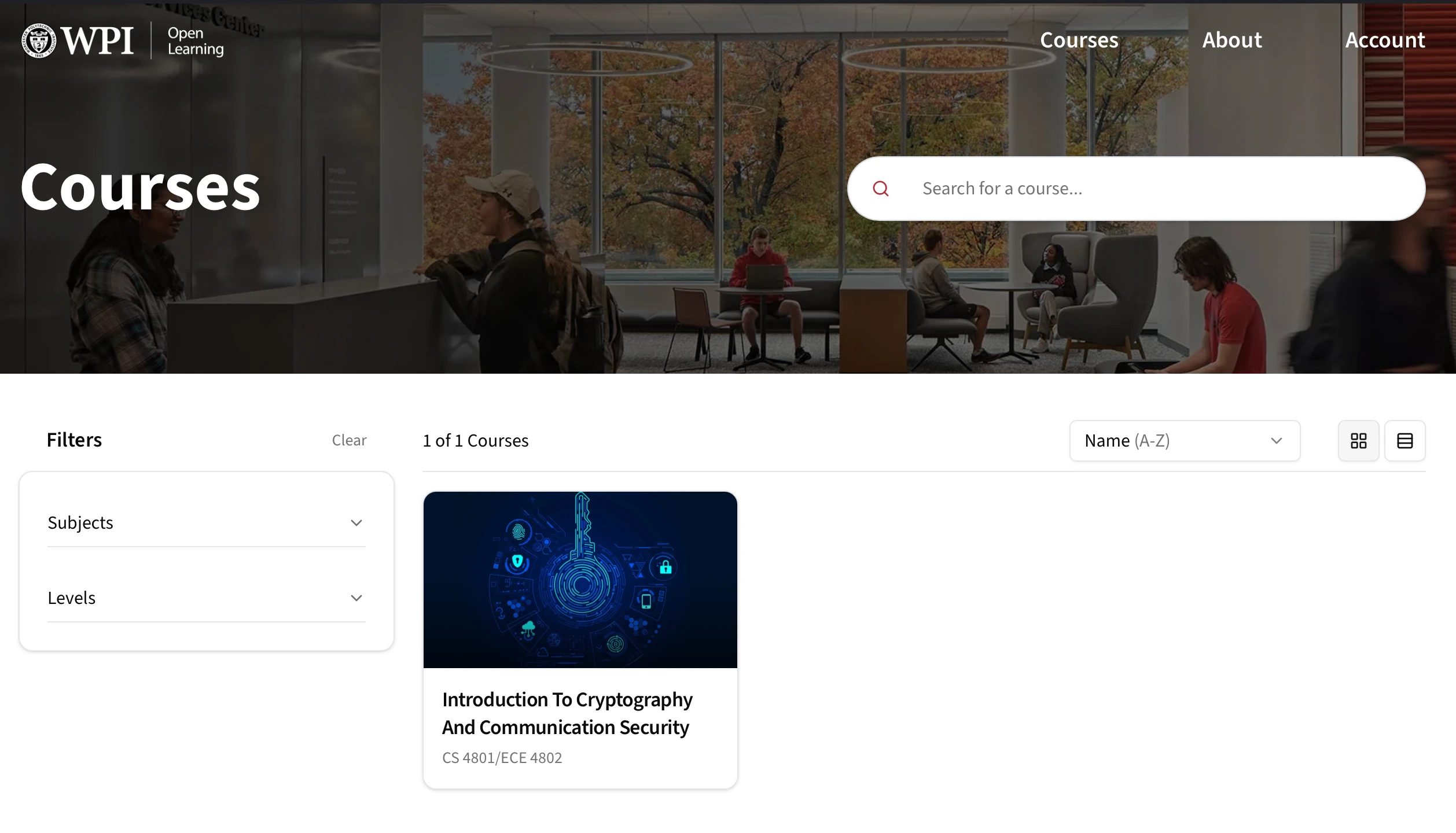
Task: Open the Account menu item
Action: click(x=1384, y=40)
